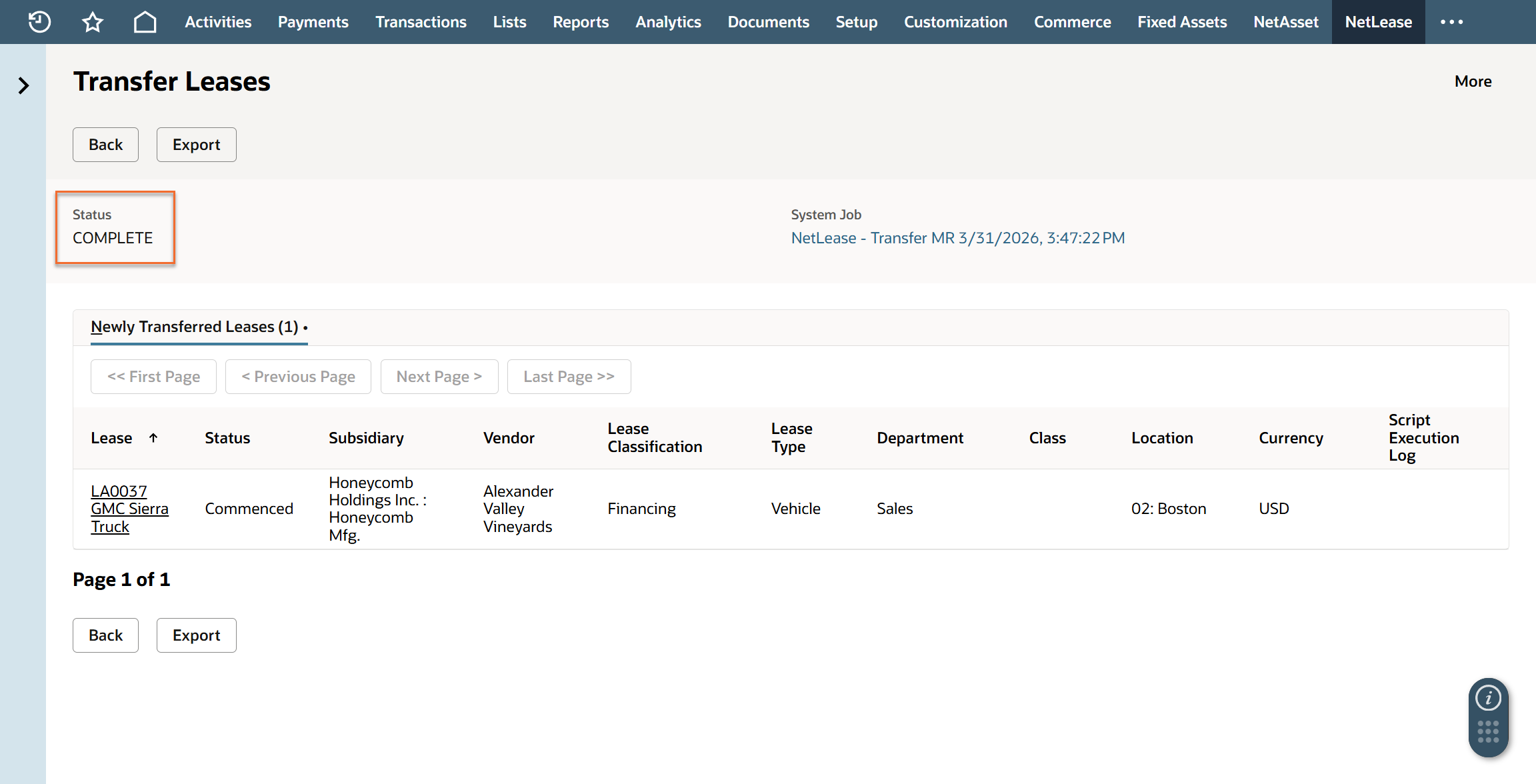Open the Fixed Assets menu
1536x784 pixels.
click(1182, 22)
